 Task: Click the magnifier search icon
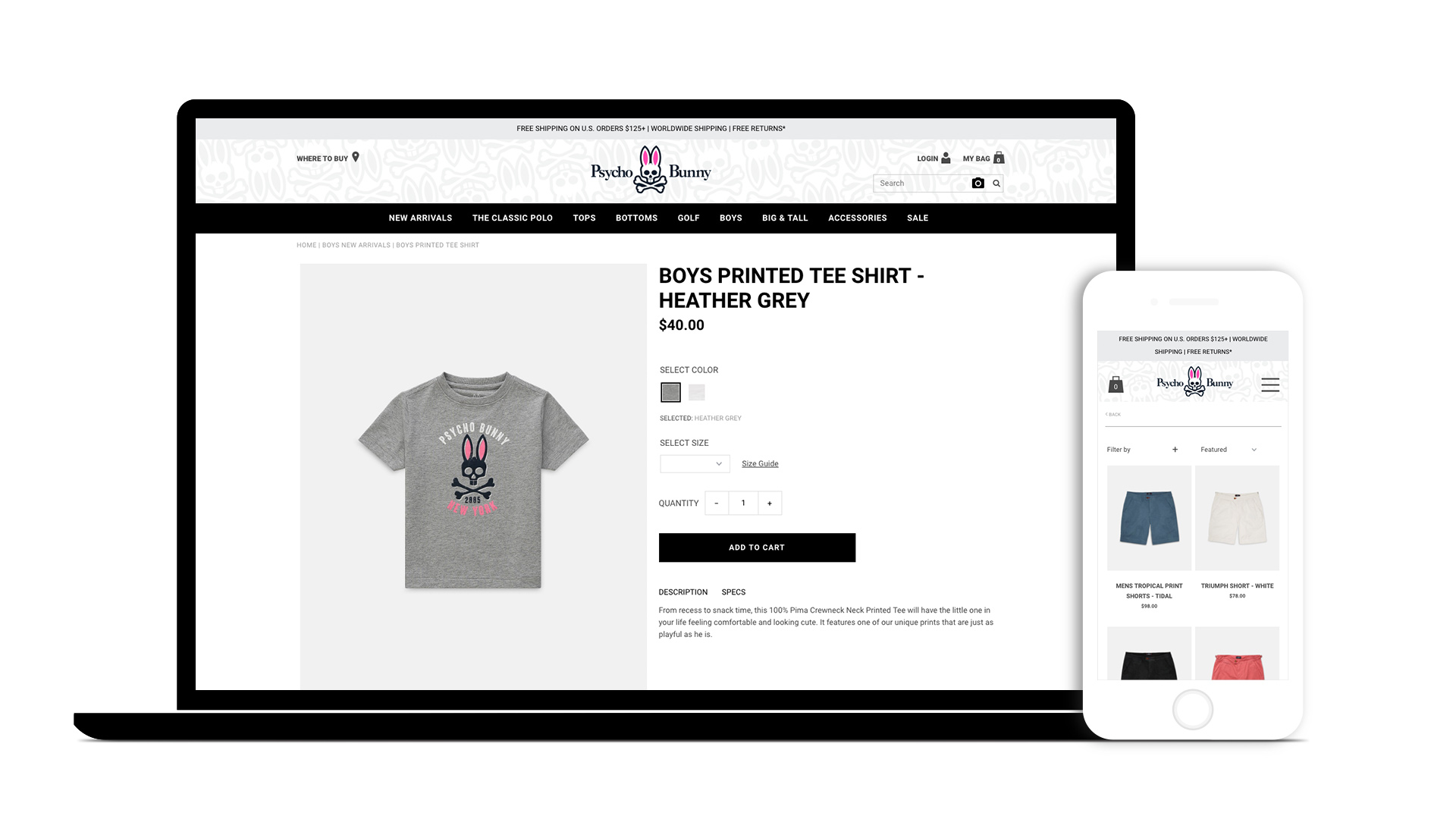(996, 183)
